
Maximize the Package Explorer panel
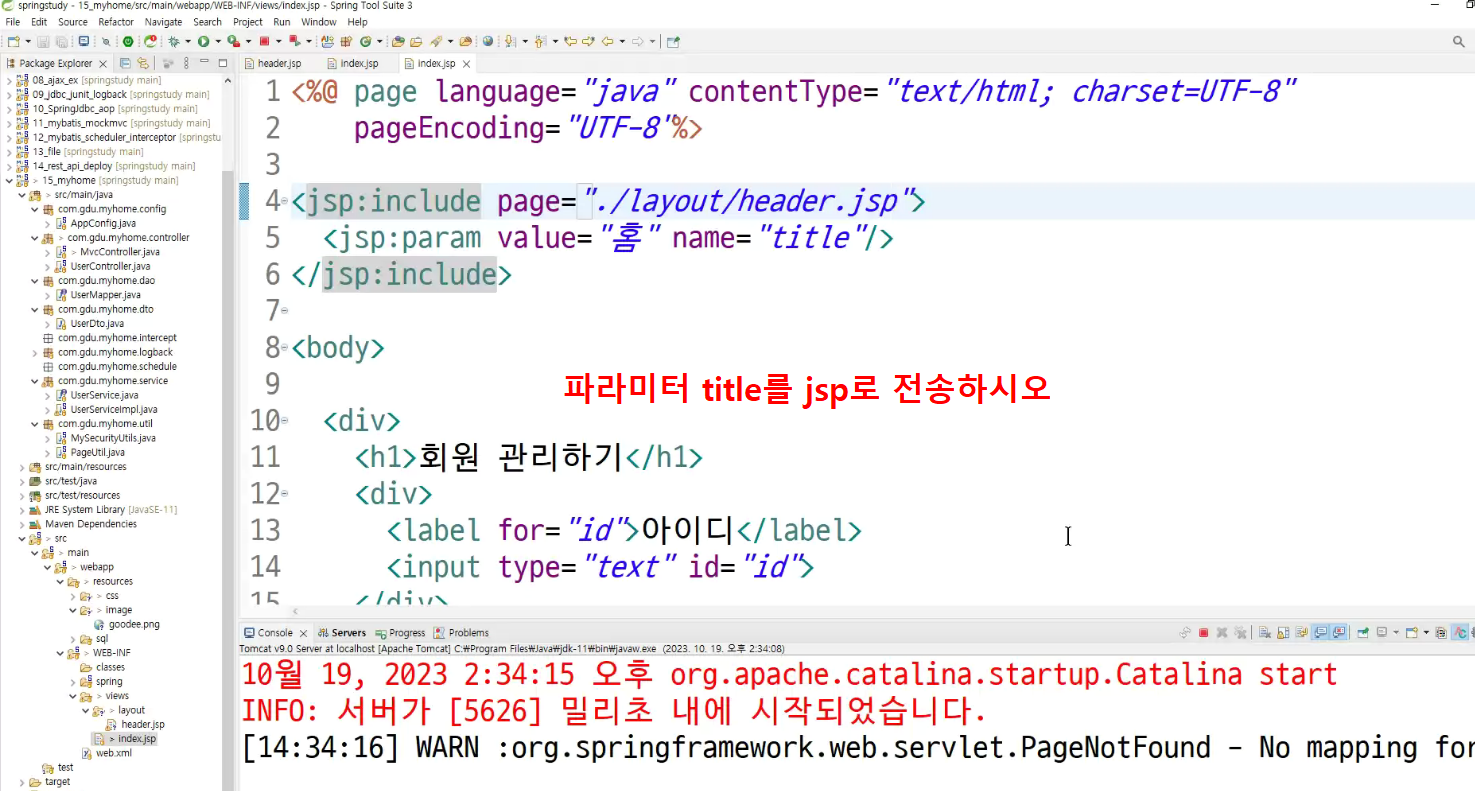tap(222, 63)
